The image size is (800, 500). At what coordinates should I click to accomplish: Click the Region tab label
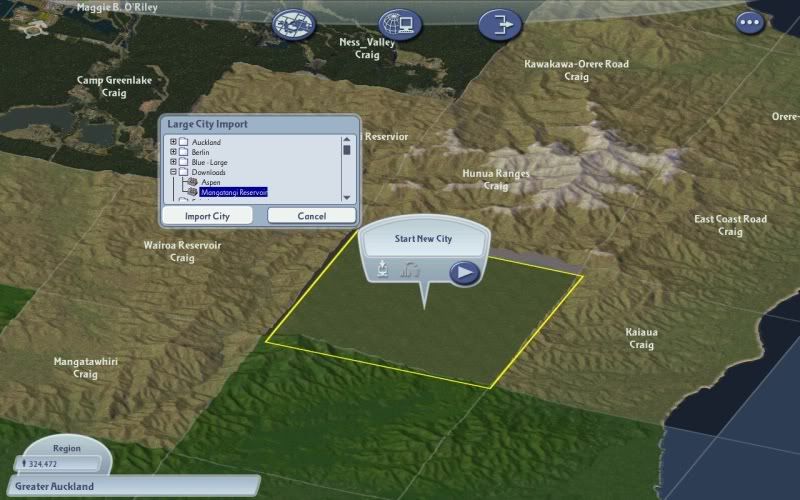pos(67,448)
